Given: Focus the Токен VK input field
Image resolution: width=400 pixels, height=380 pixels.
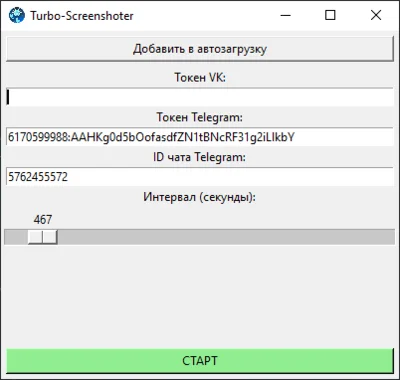Looking at the screenshot, I should click(200, 97).
